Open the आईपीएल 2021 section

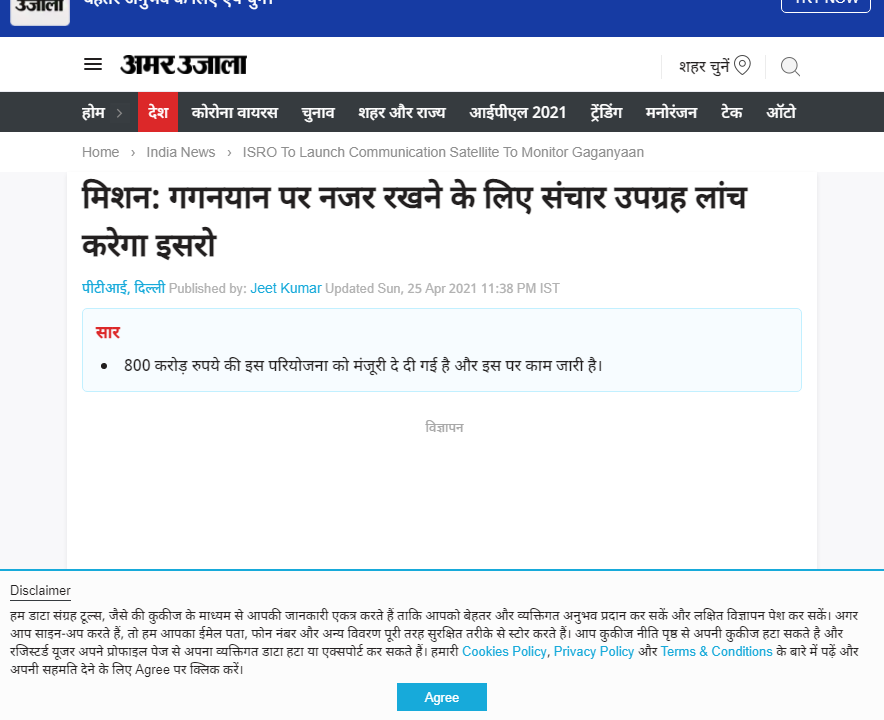(x=517, y=112)
